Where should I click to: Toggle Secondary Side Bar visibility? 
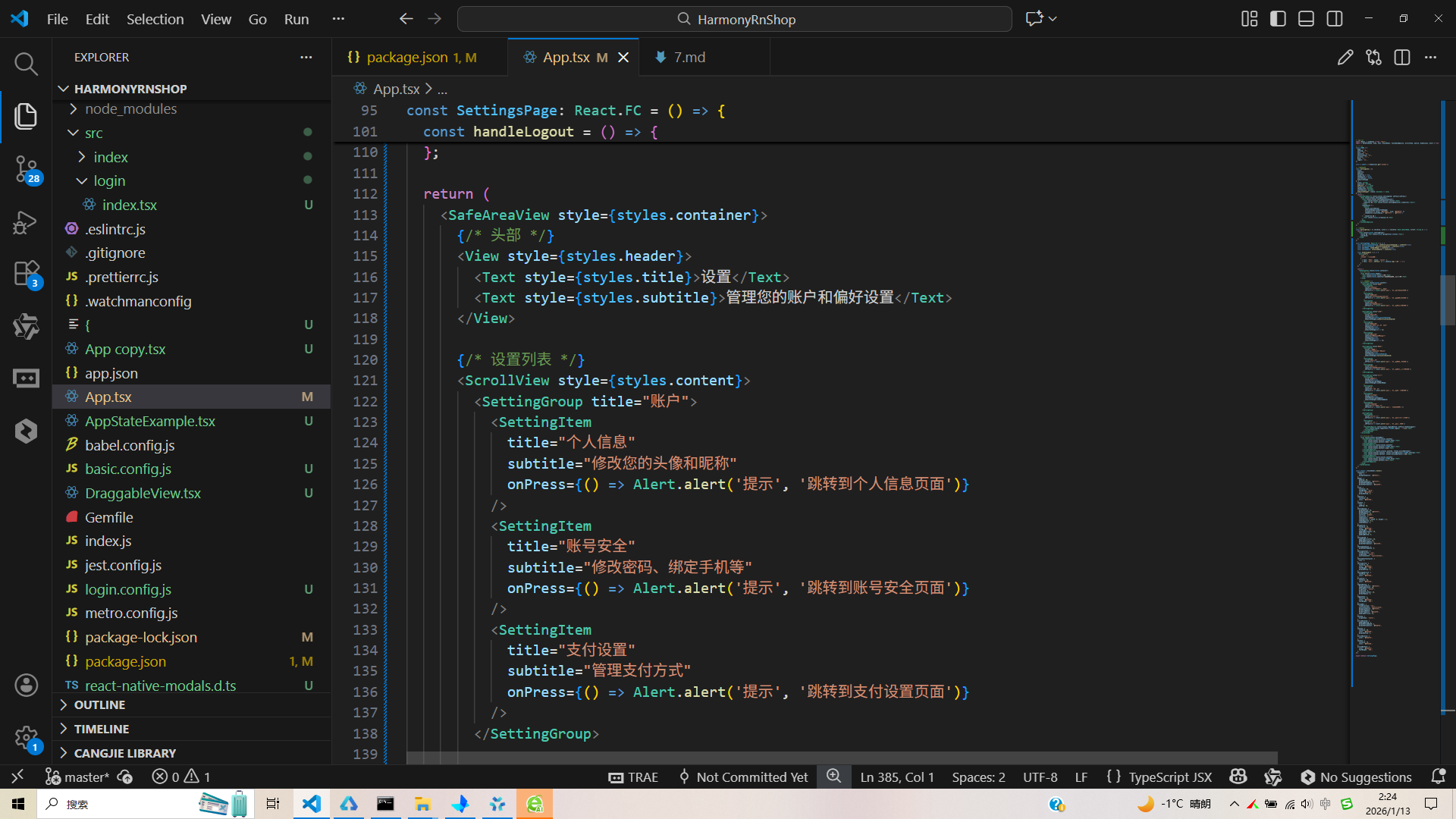tap(1335, 19)
